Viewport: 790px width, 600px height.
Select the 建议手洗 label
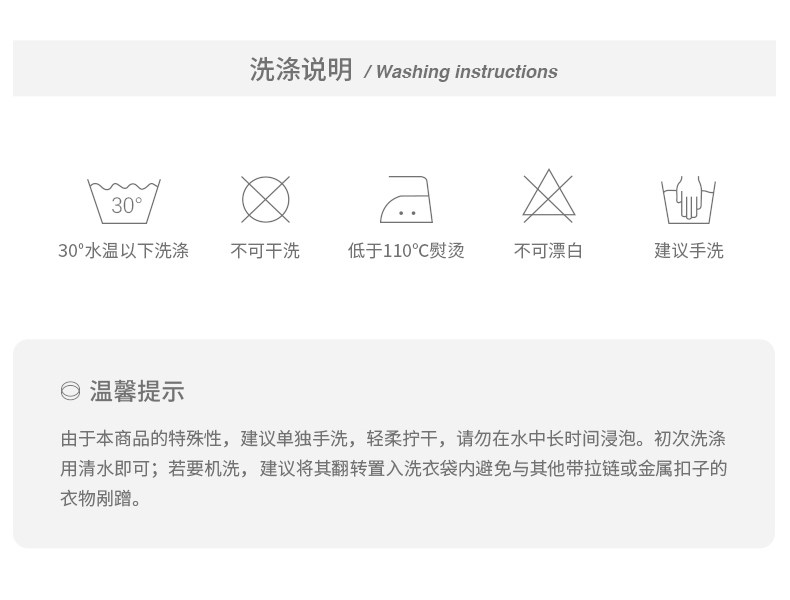(x=689, y=250)
